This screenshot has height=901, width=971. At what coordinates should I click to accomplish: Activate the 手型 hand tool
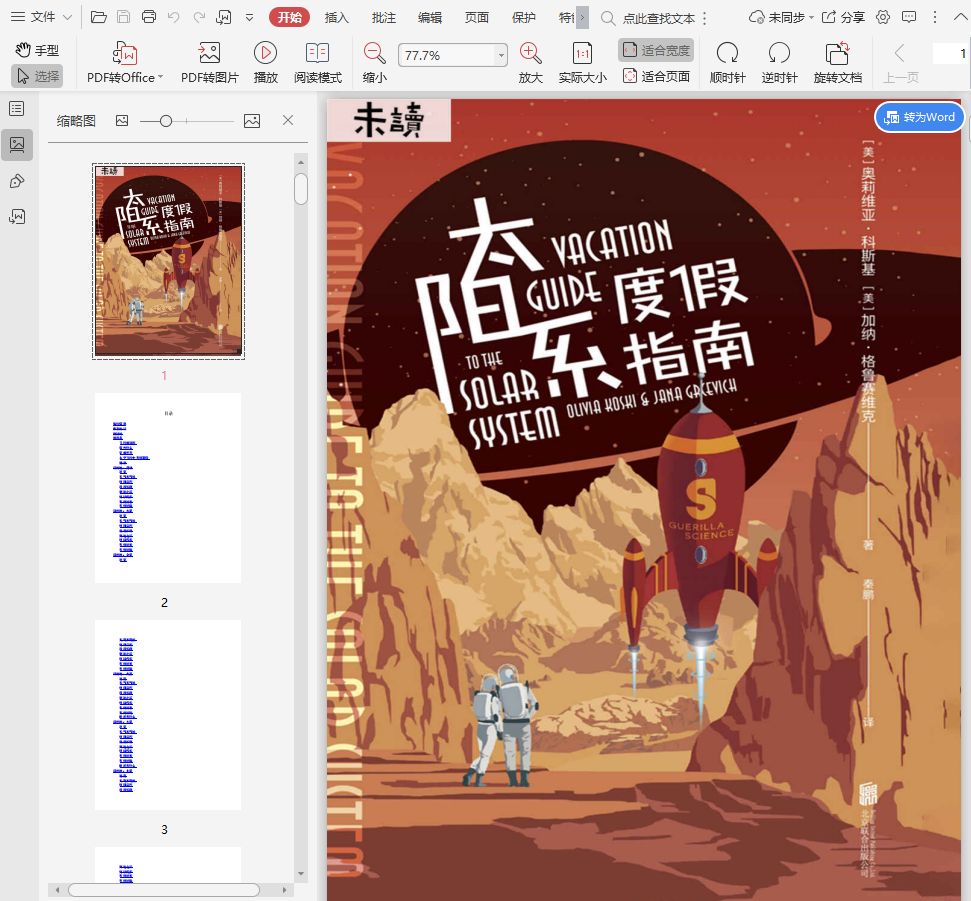(x=37, y=50)
